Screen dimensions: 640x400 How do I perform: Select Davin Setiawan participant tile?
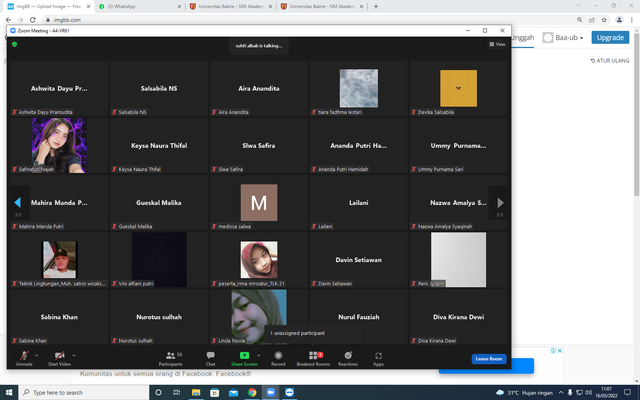click(x=359, y=260)
